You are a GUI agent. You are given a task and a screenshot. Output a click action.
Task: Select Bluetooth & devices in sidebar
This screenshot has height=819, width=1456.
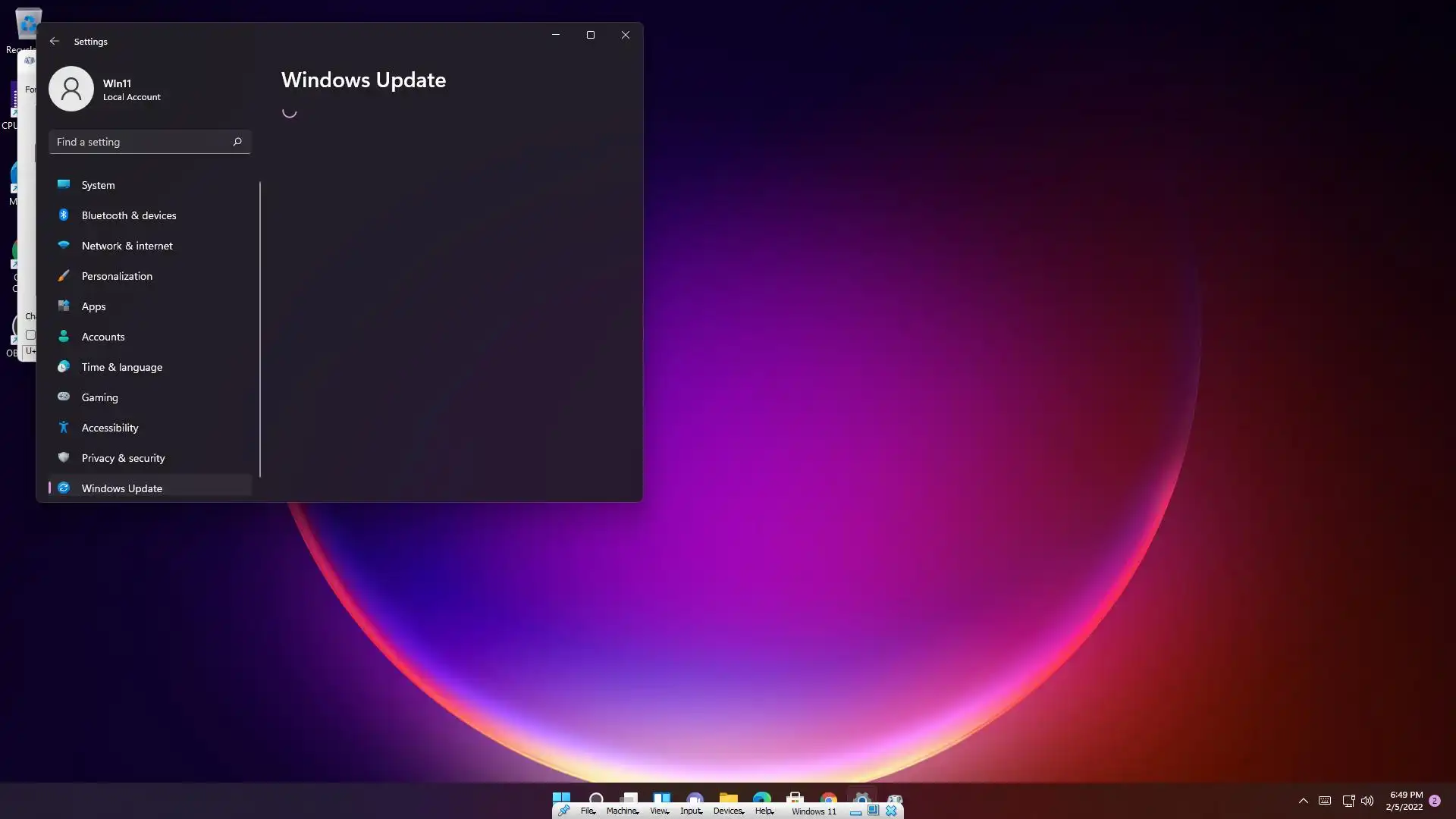(128, 215)
